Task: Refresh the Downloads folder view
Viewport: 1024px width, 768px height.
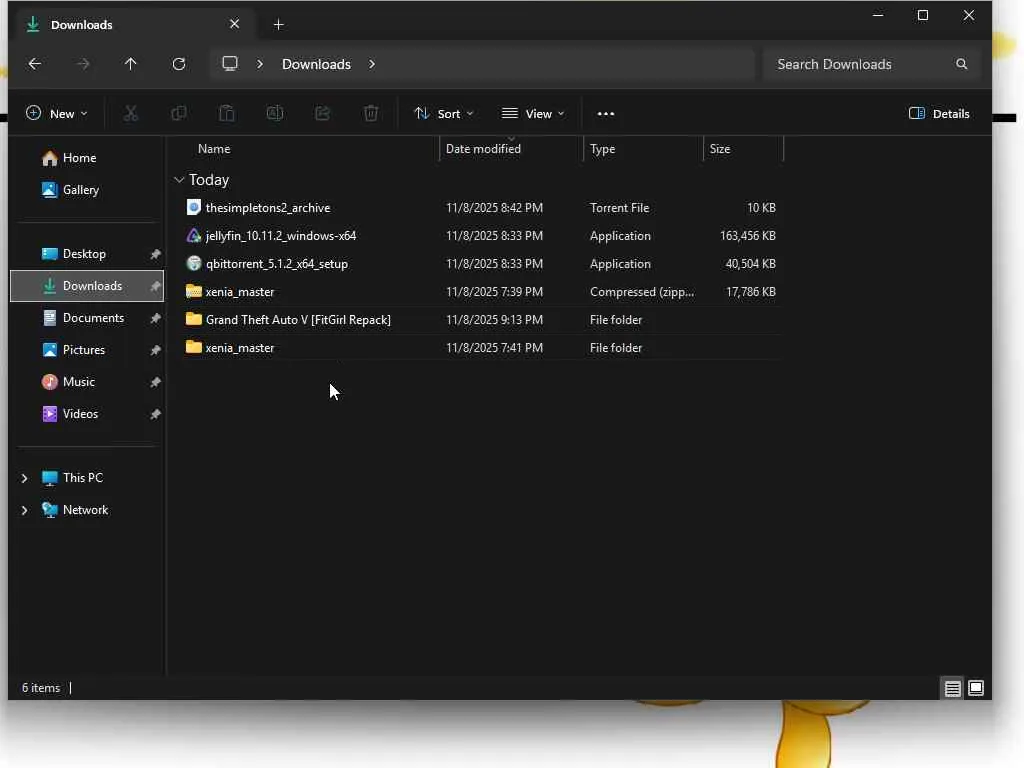Action: (179, 64)
